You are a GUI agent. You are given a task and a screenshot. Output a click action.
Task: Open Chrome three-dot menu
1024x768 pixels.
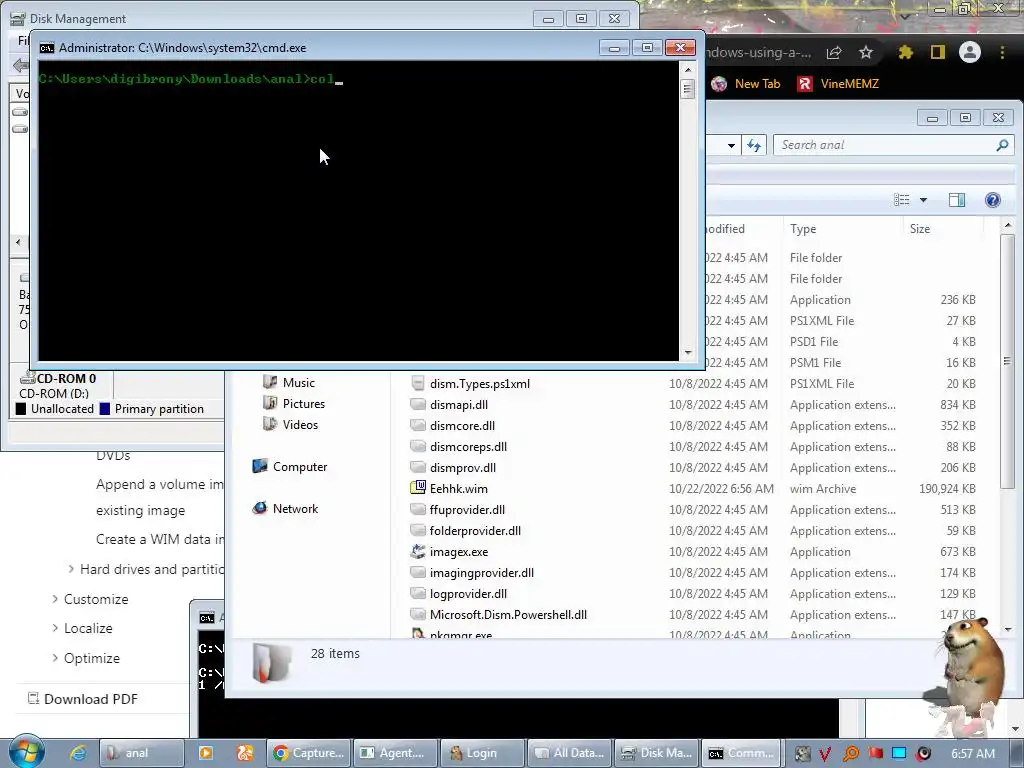point(1002,52)
